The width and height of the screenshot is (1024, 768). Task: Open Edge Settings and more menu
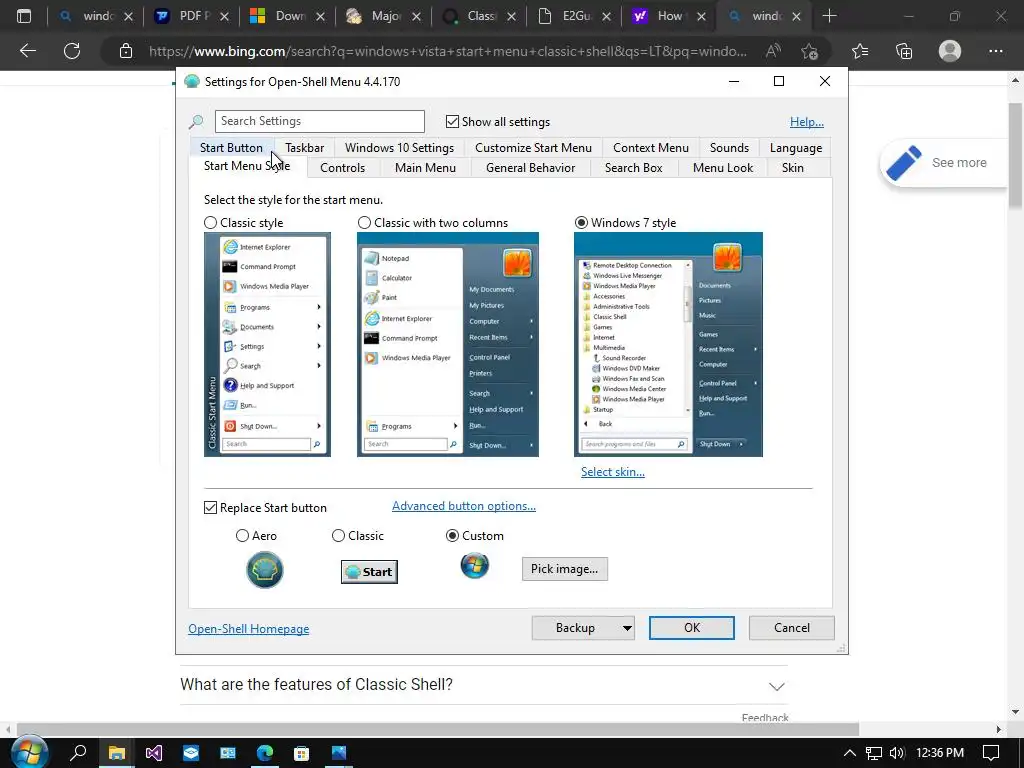tap(995, 51)
